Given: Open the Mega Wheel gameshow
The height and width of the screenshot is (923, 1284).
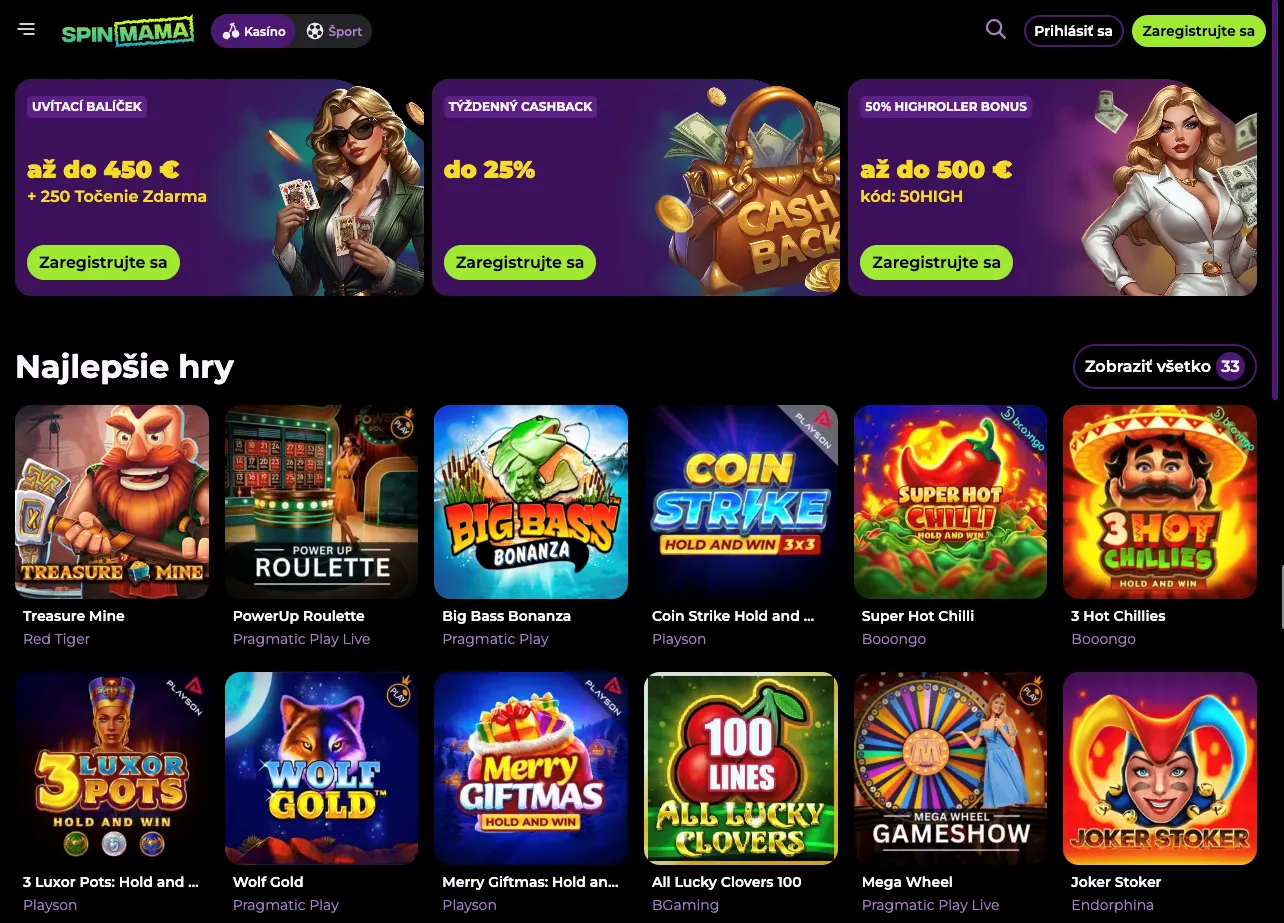Looking at the screenshot, I should (950, 768).
